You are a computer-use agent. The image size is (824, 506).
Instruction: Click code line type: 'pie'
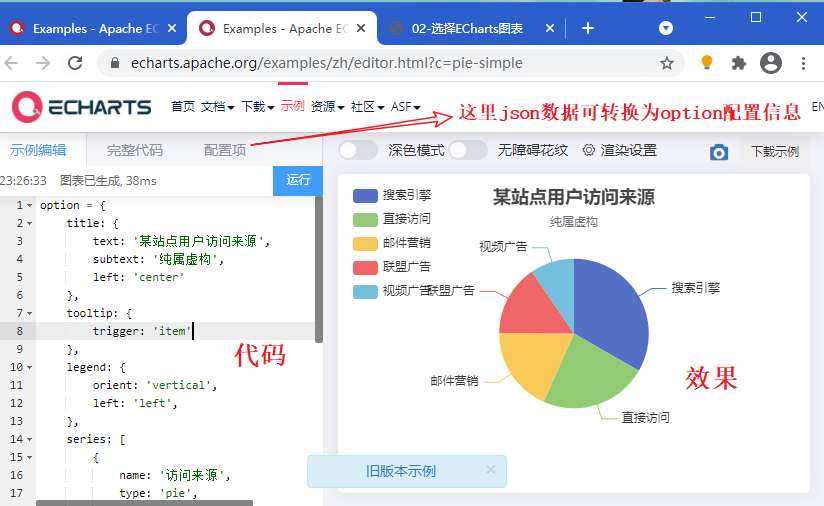tap(158, 493)
